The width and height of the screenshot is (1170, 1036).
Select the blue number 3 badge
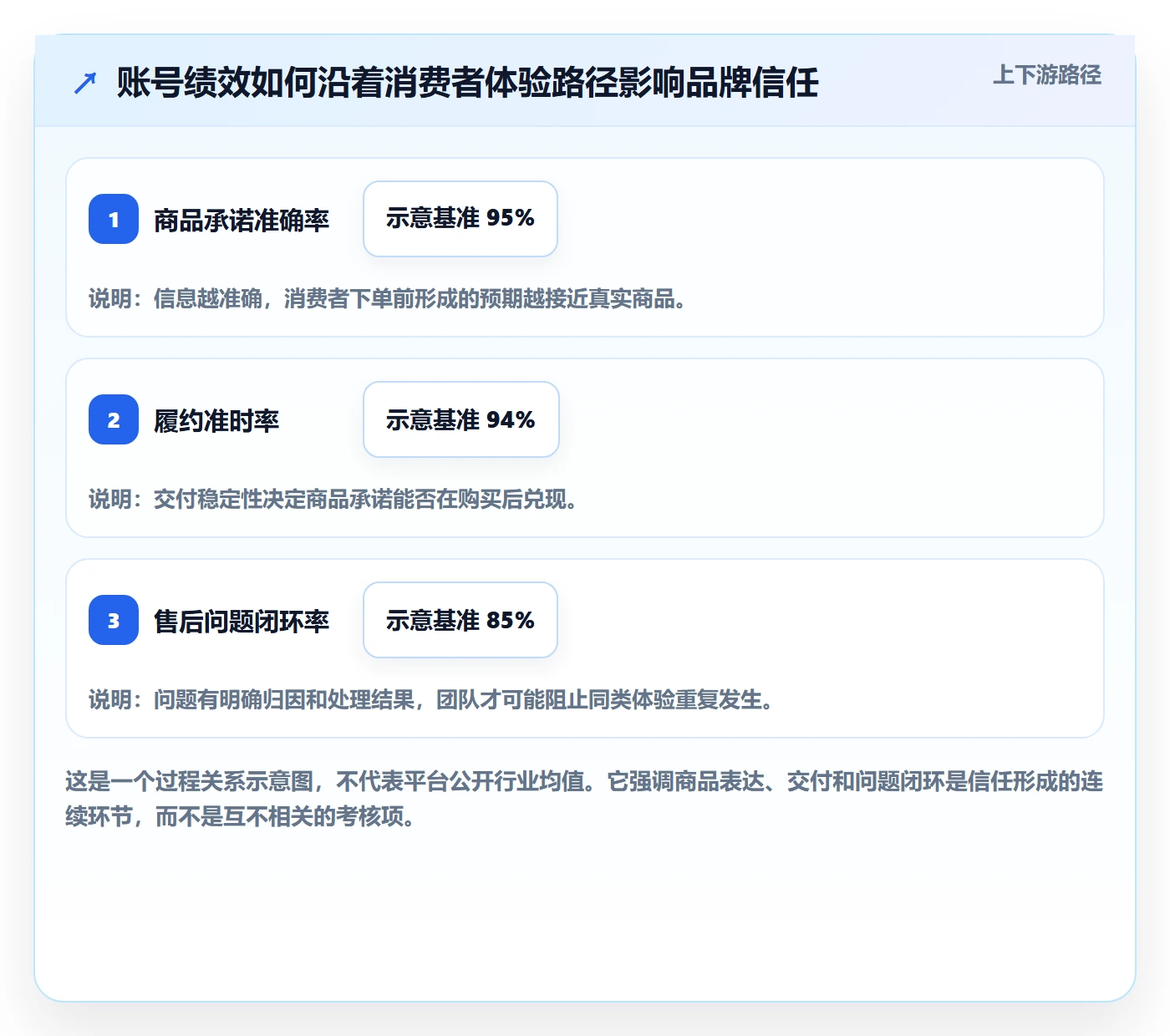click(114, 620)
